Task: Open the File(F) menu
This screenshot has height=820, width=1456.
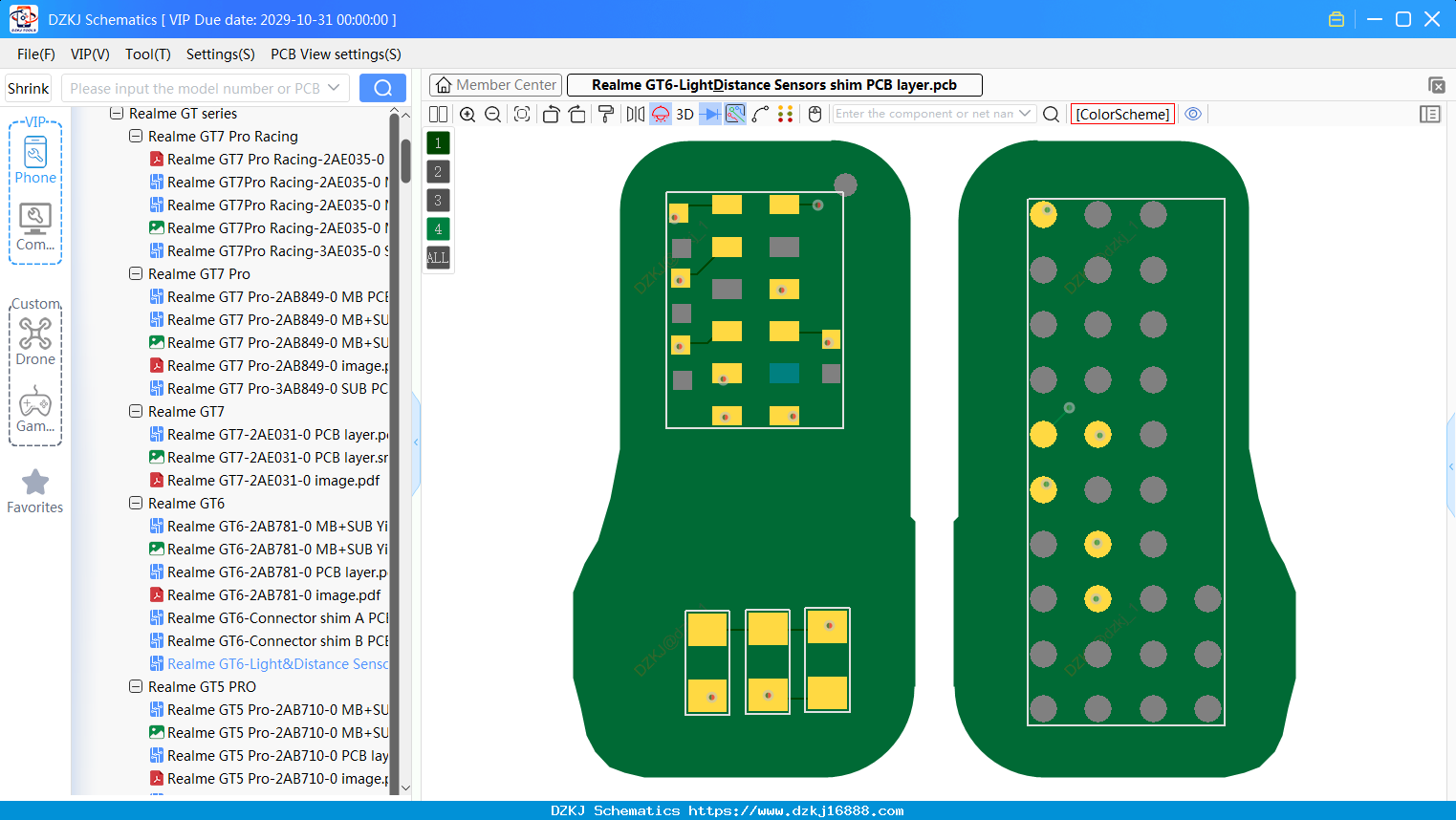Action: [x=36, y=54]
